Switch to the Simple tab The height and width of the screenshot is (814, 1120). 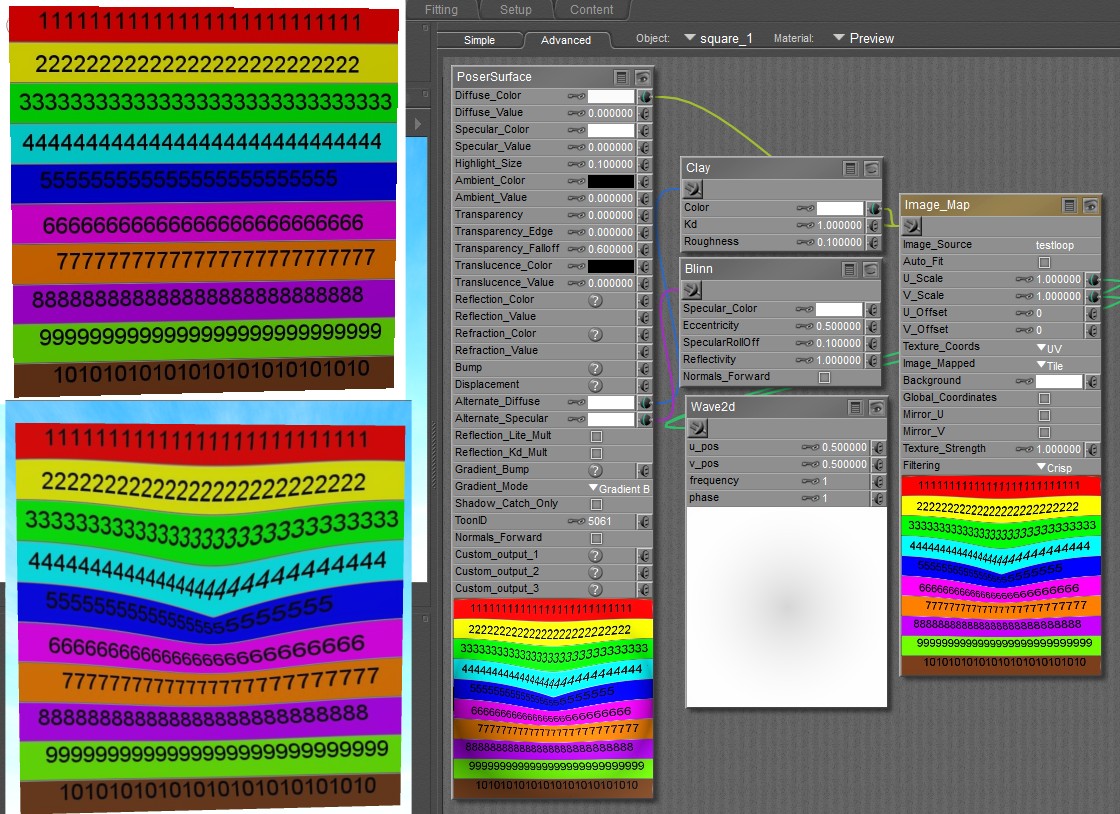[479, 40]
